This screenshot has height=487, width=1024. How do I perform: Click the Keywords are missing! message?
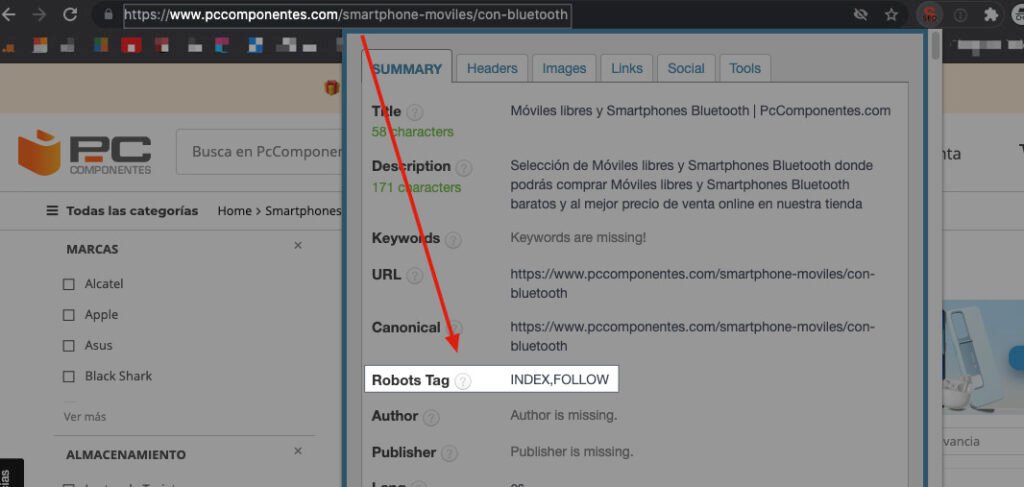pos(578,238)
